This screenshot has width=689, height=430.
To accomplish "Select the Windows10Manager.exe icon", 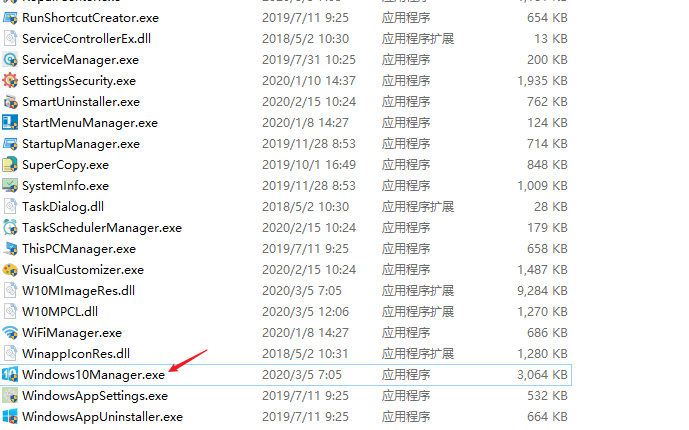I will (x=10, y=375).
